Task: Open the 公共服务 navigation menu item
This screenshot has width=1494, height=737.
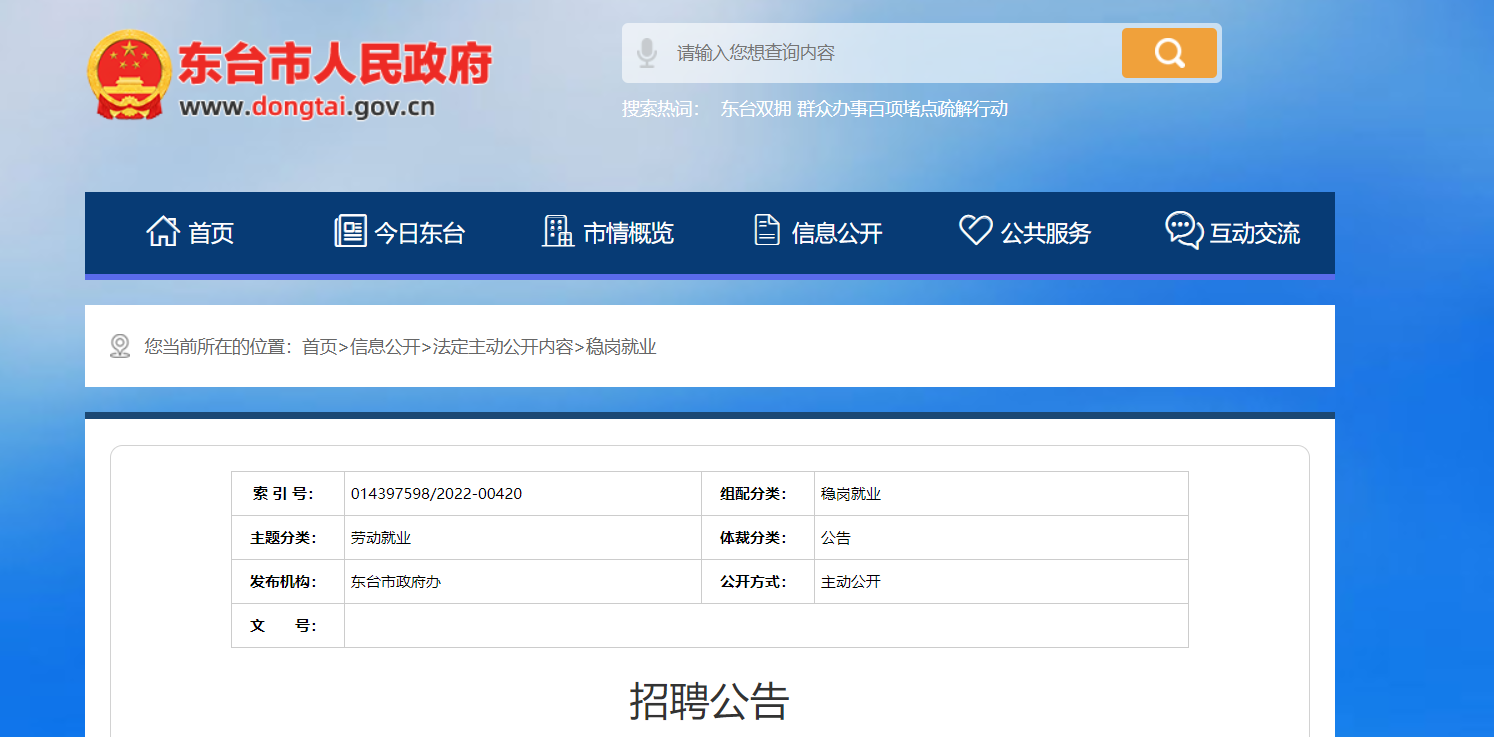Action: [x=1045, y=233]
